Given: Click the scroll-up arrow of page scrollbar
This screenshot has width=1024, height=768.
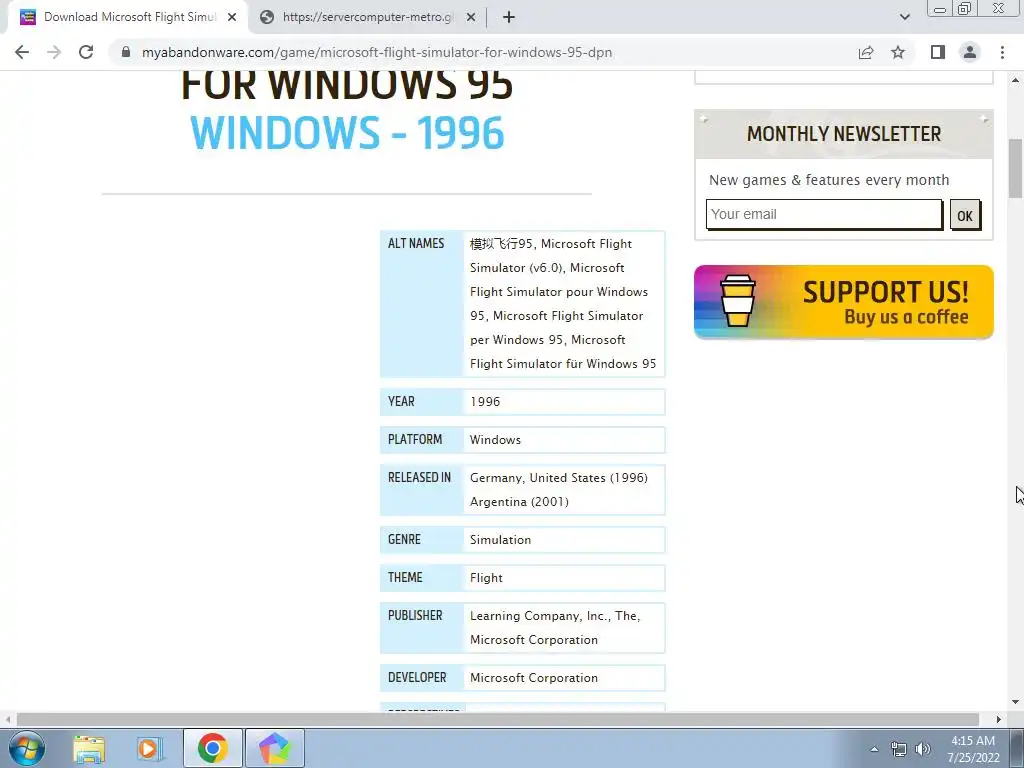Looking at the screenshot, I should (x=1016, y=80).
